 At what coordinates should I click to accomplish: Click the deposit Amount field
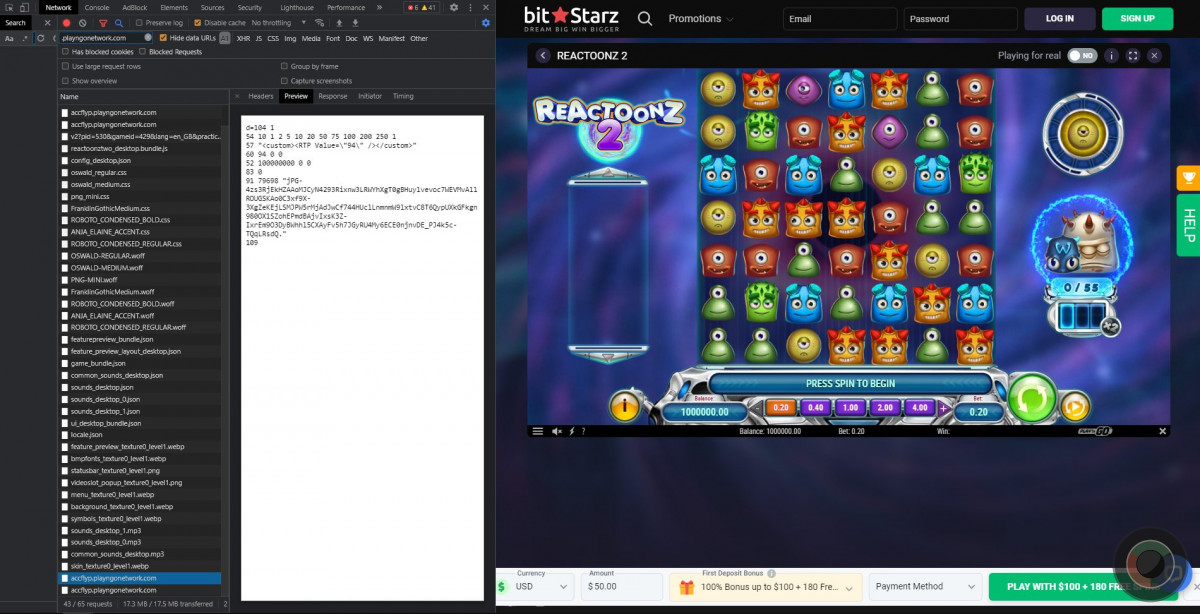tap(622, 587)
